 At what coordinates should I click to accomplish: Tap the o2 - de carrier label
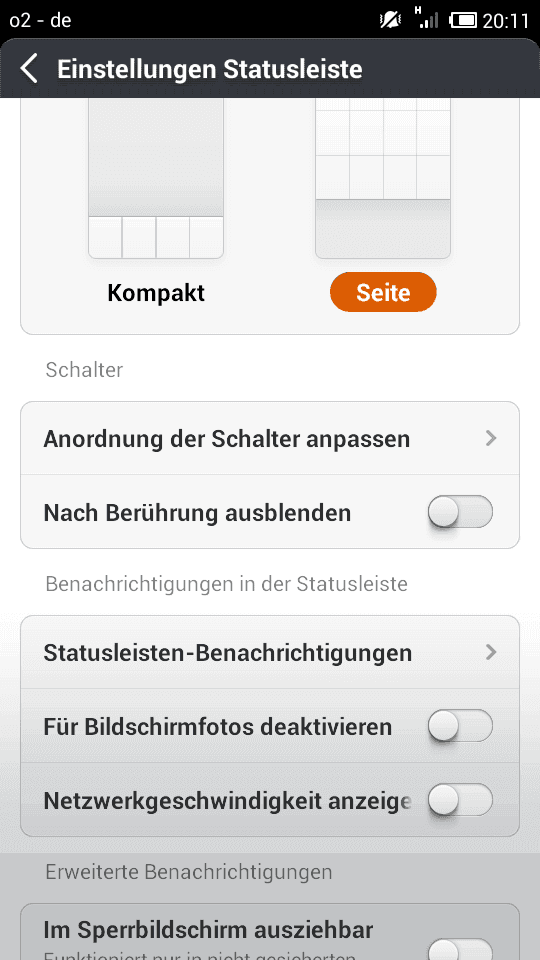pos(40,20)
